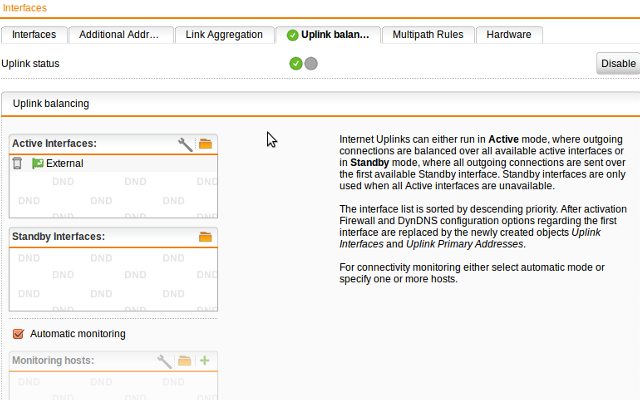Click the green External interface icon
The height and width of the screenshot is (400, 640).
pyautogui.click(x=38, y=163)
